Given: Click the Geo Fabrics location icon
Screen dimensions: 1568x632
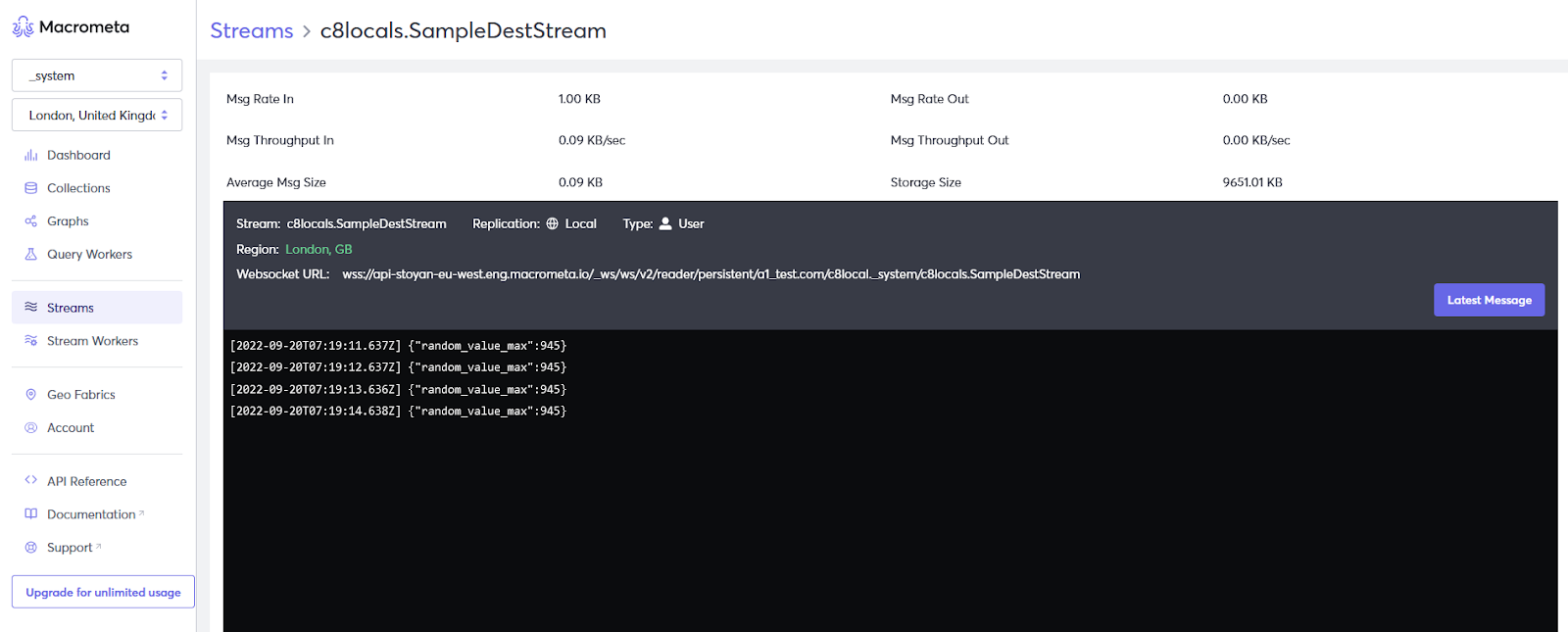Looking at the screenshot, I should point(31,395).
